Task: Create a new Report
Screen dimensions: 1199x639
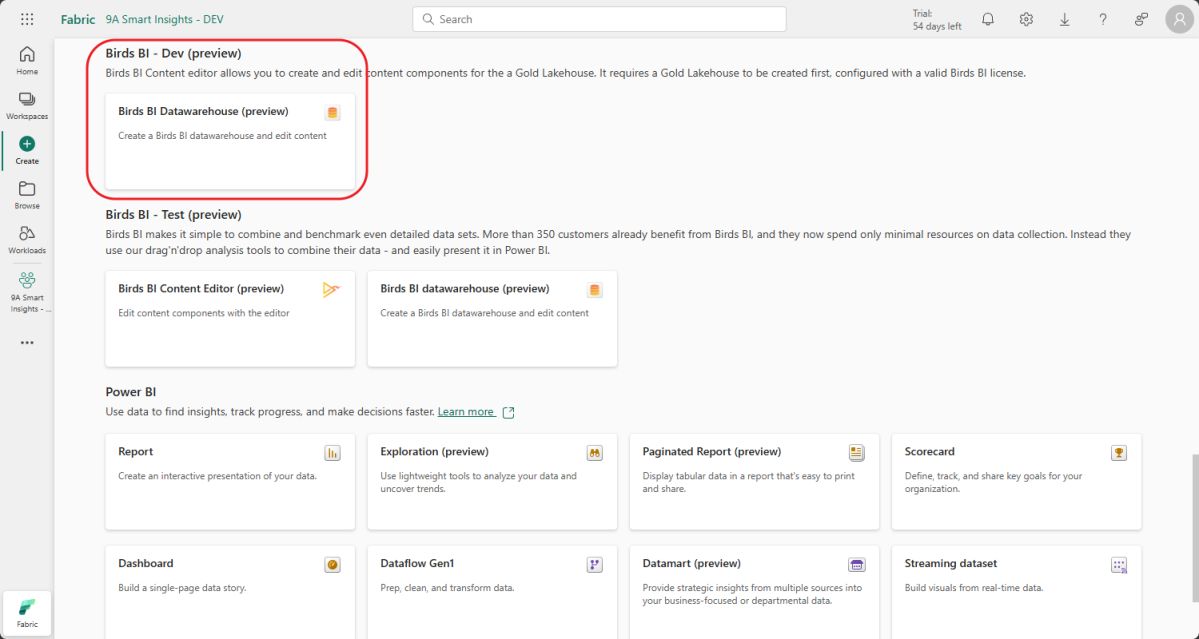Action: tap(230, 482)
